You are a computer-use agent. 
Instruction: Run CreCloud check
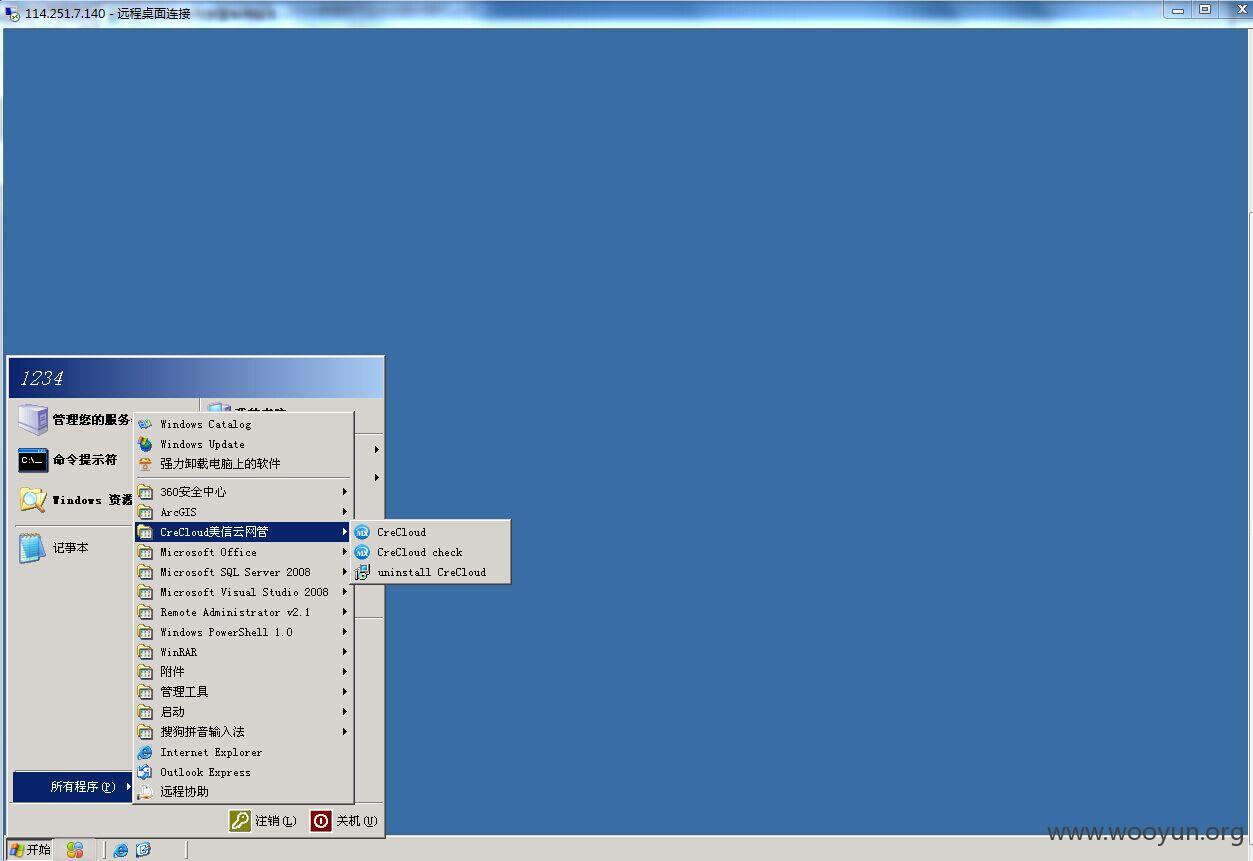431,552
